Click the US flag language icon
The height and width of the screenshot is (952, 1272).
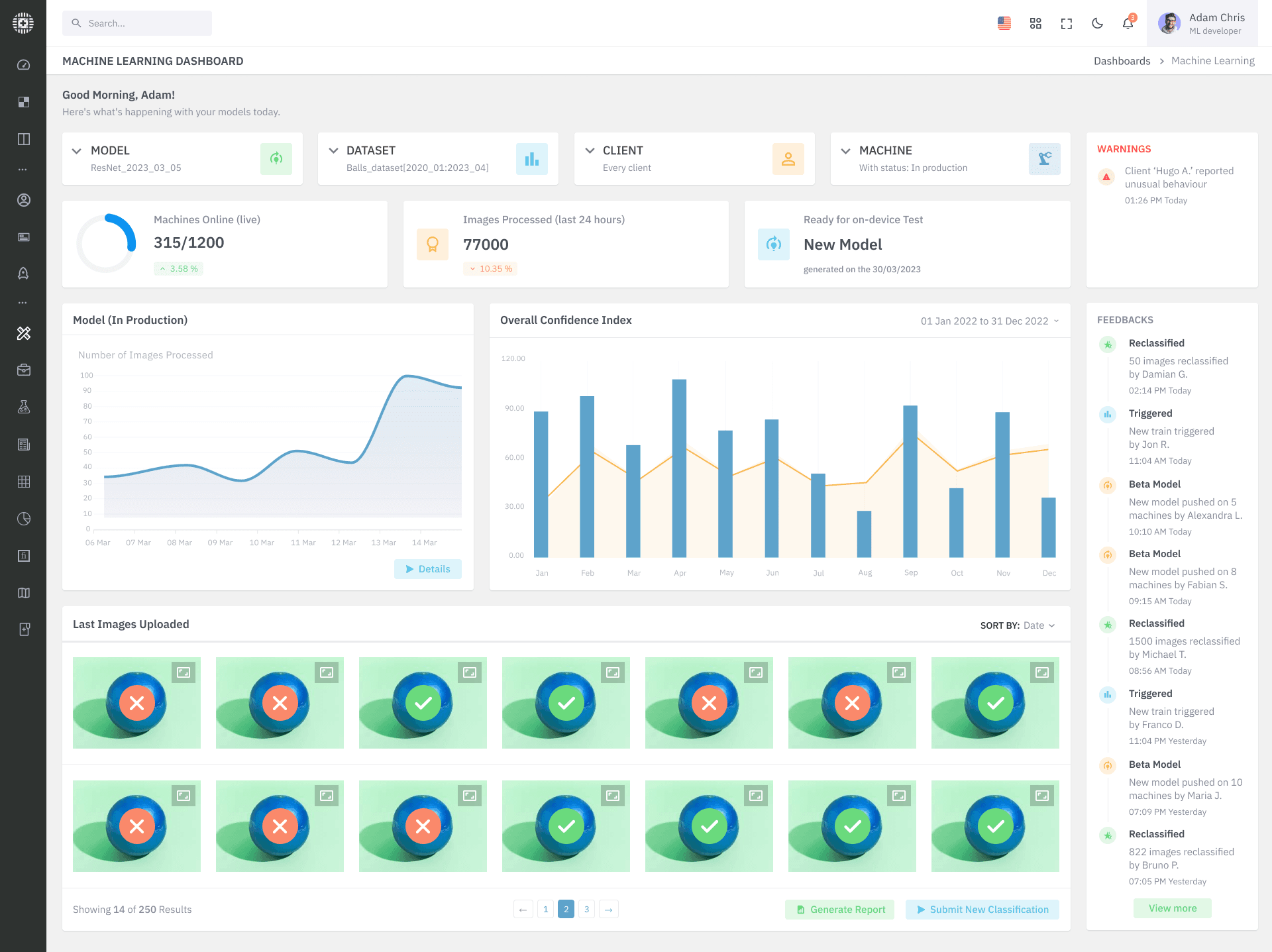point(1004,23)
